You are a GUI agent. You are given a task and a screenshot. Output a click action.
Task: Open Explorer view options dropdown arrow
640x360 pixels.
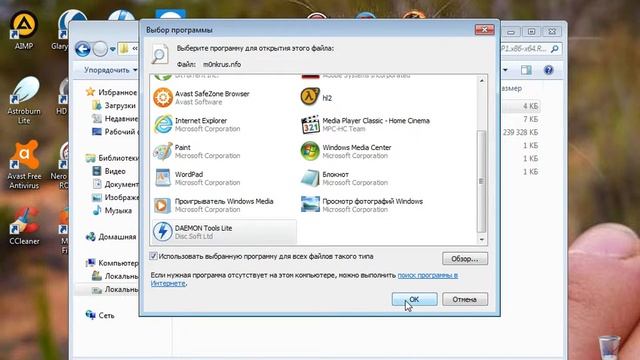505,70
